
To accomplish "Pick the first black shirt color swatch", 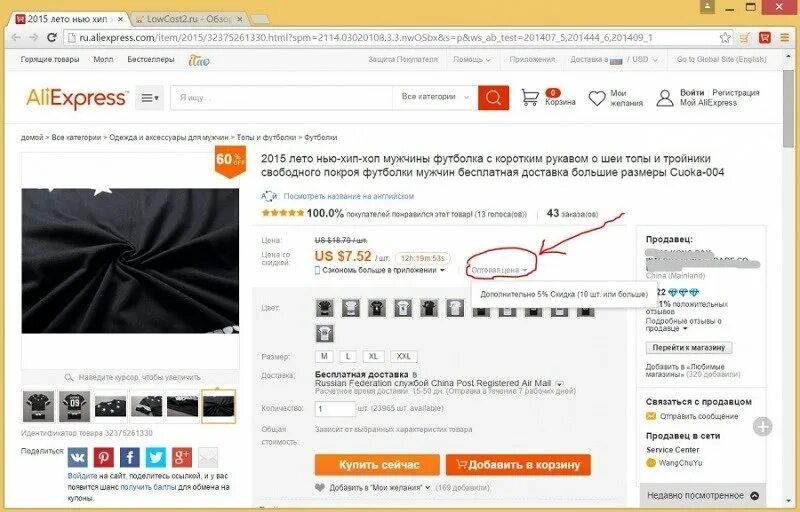I will [x=324, y=308].
